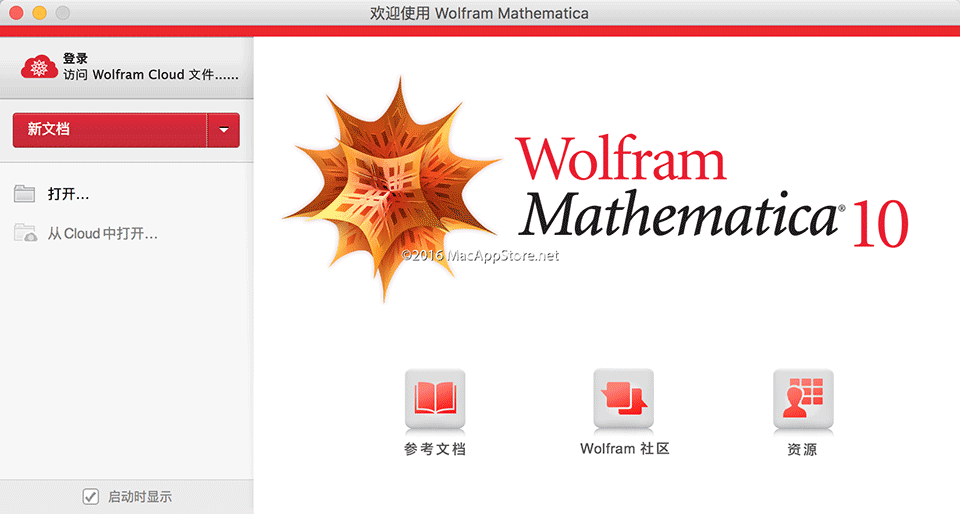960x514 pixels.
Task: Open the 资源 resources icon
Action: point(802,399)
